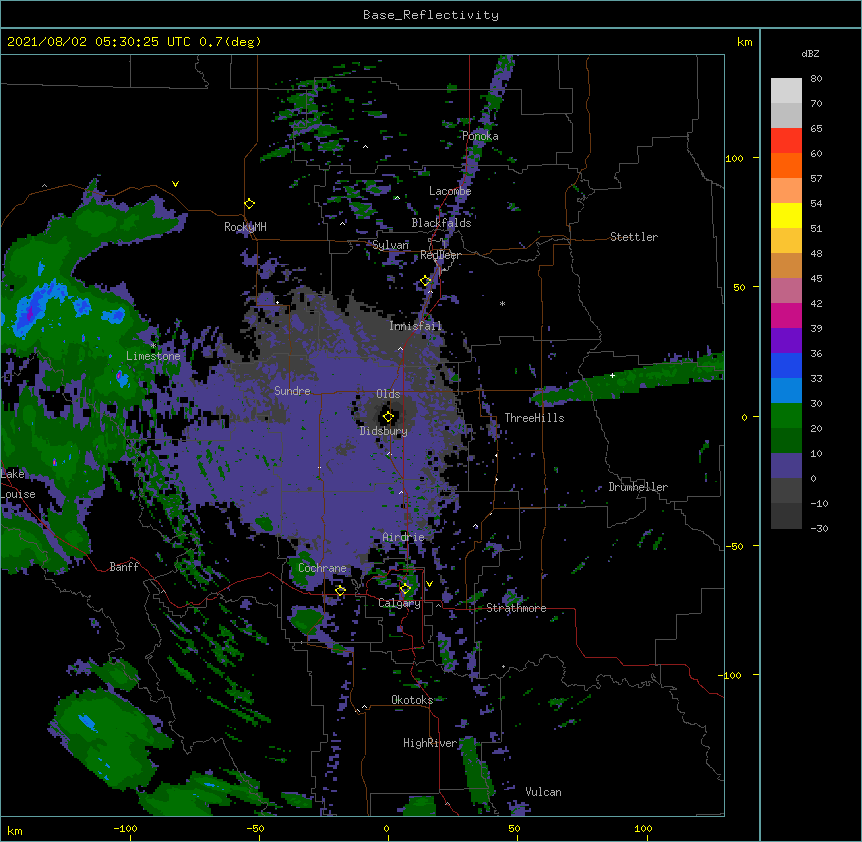The width and height of the screenshot is (862, 842).
Task: Select the Didsbury city label
Action: [x=384, y=431]
